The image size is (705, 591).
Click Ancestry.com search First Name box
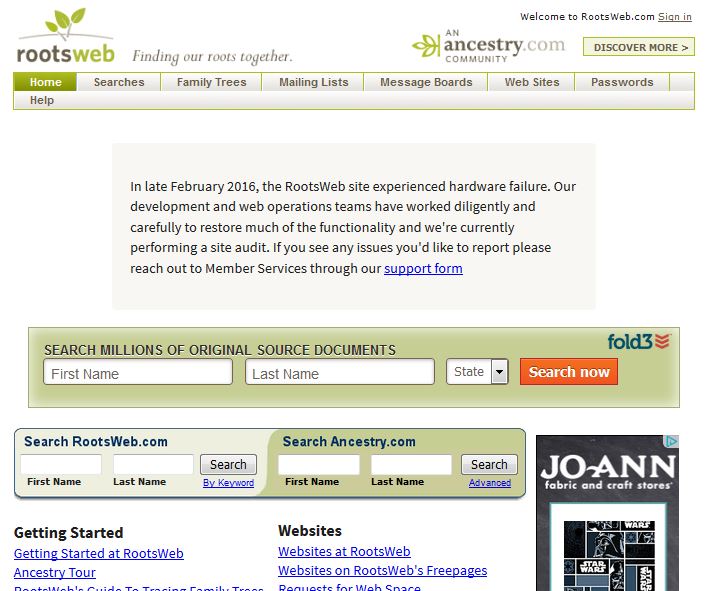pos(319,464)
